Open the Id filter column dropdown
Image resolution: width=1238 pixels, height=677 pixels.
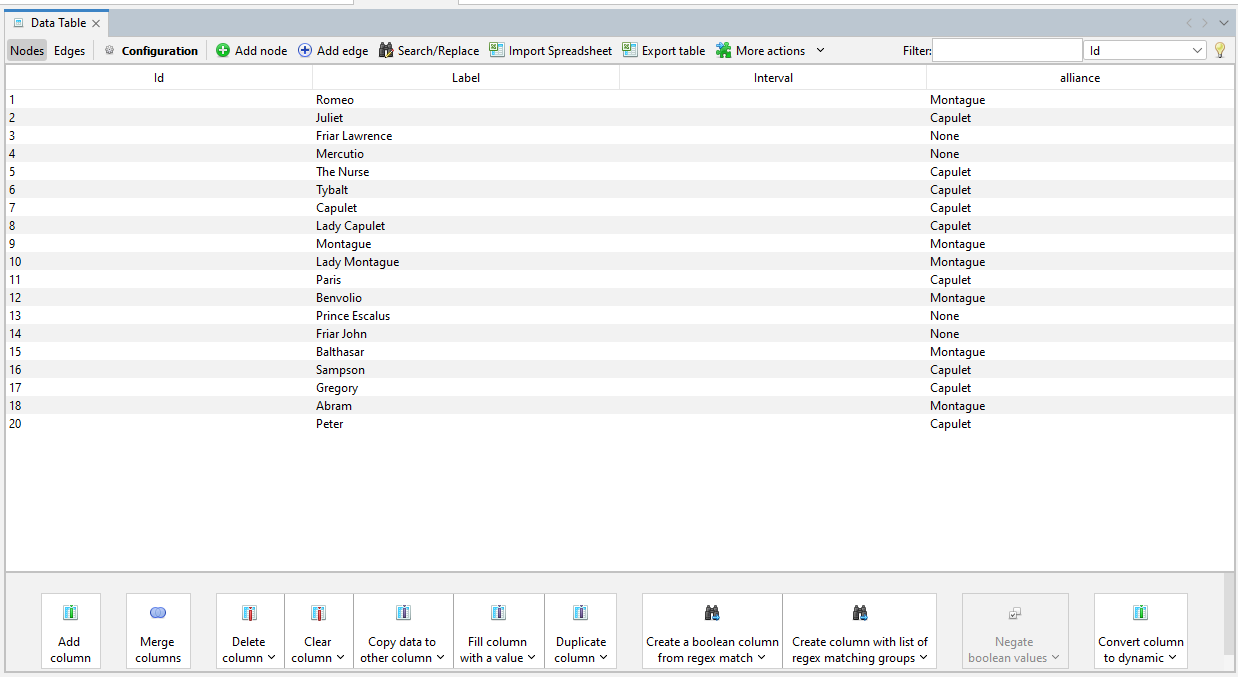click(x=1199, y=49)
